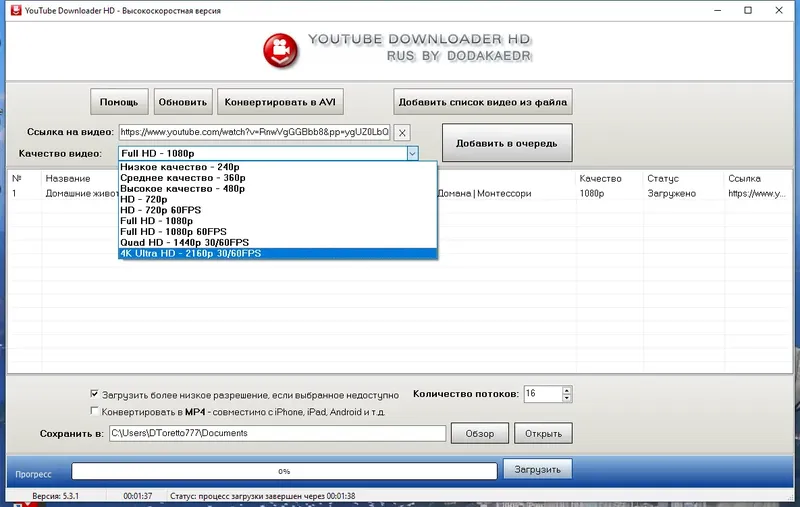This screenshot has width=800, height=507.
Task: Decrease Количество потоков with down arrow
Action: 566,398
